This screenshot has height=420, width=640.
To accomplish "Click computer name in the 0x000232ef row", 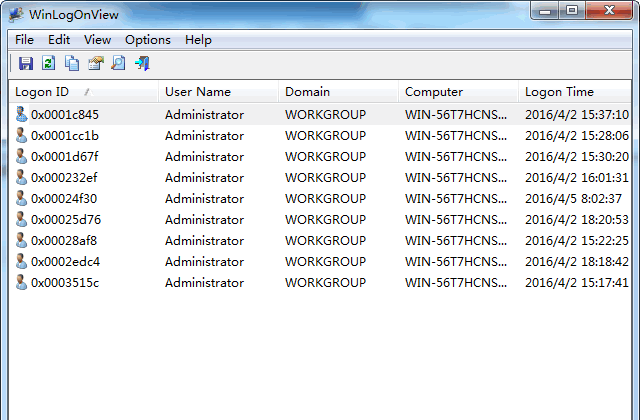I will pos(456,178).
